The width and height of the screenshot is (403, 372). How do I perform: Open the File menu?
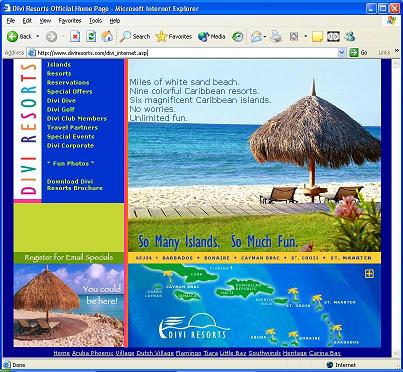pyautogui.click(x=11, y=21)
